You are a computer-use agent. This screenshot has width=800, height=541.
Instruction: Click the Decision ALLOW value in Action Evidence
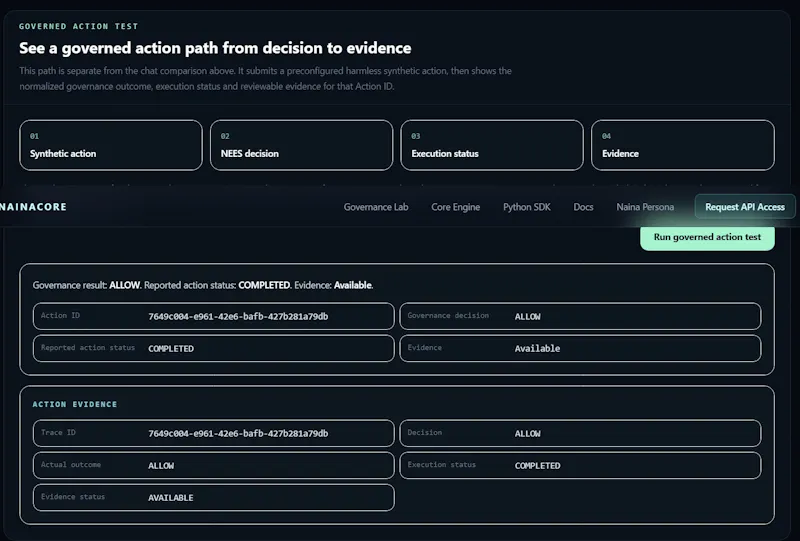tap(528, 433)
